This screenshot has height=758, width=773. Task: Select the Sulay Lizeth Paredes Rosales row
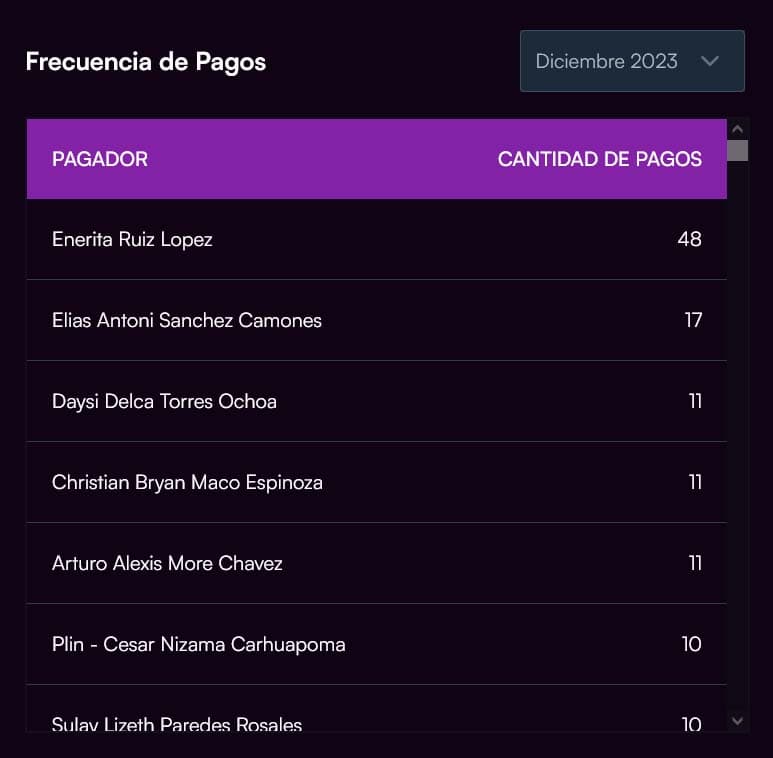pos(177,724)
